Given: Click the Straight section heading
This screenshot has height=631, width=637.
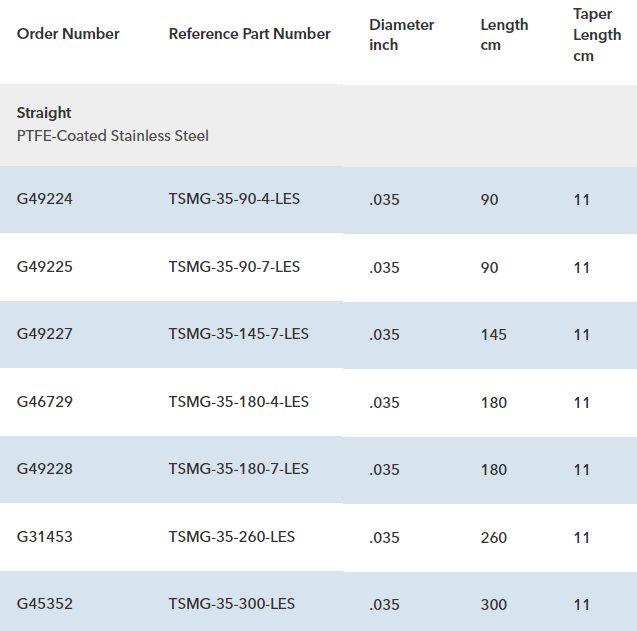Looking at the screenshot, I should tap(44, 113).
